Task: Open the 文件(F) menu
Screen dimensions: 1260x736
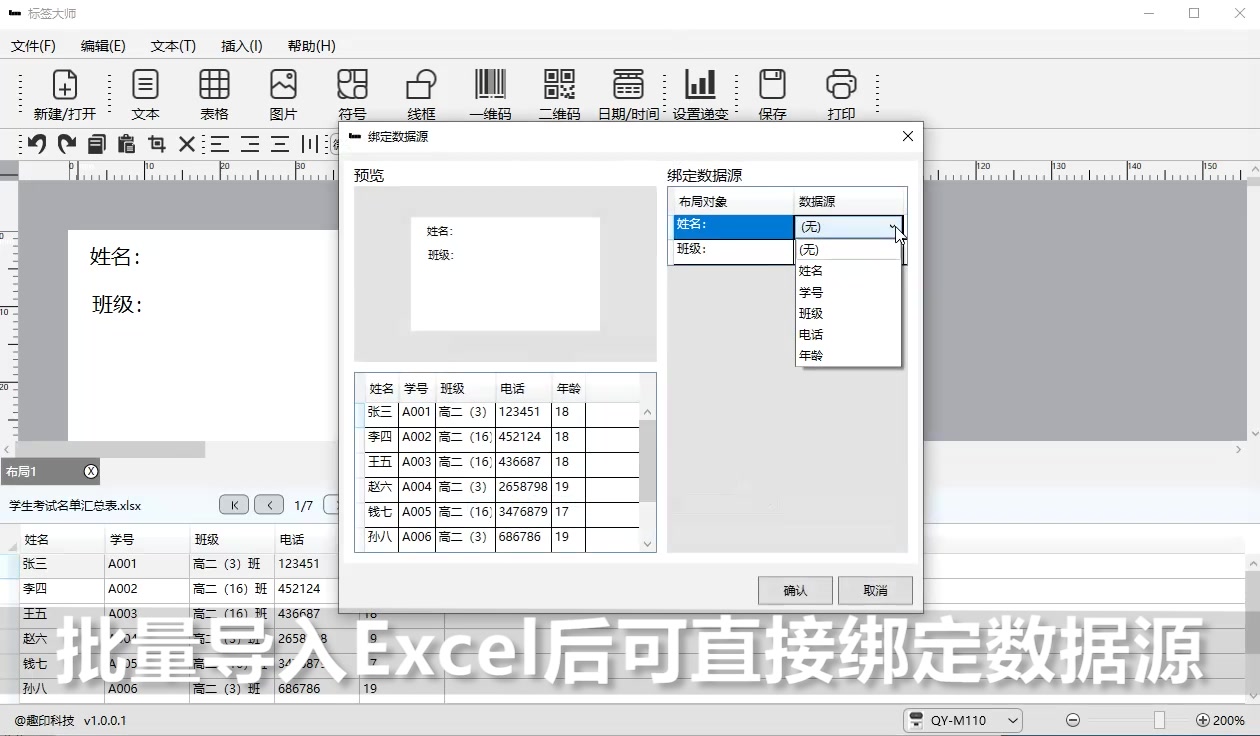Action: point(34,45)
